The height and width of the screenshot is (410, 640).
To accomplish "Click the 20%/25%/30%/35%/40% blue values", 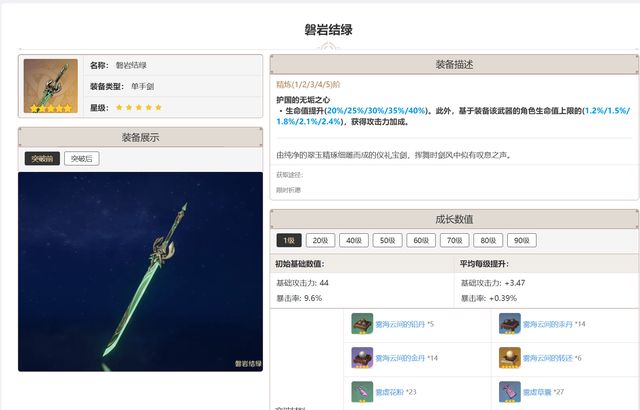I will click(x=376, y=111).
